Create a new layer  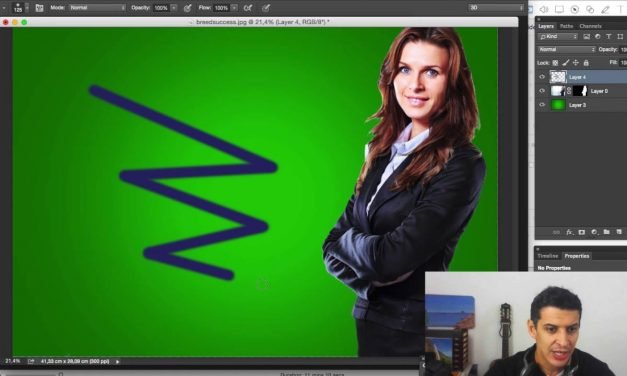click(x=619, y=232)
